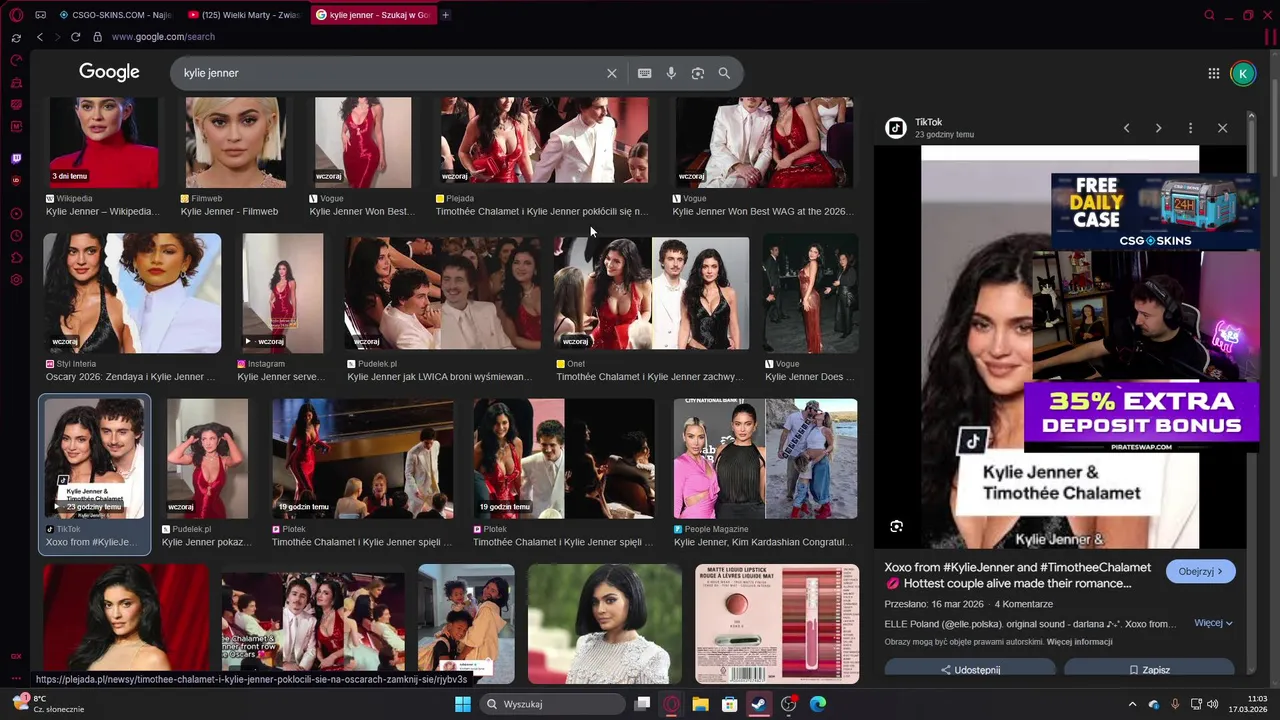Select the kylie jenner Google tab

coord(373,15)
